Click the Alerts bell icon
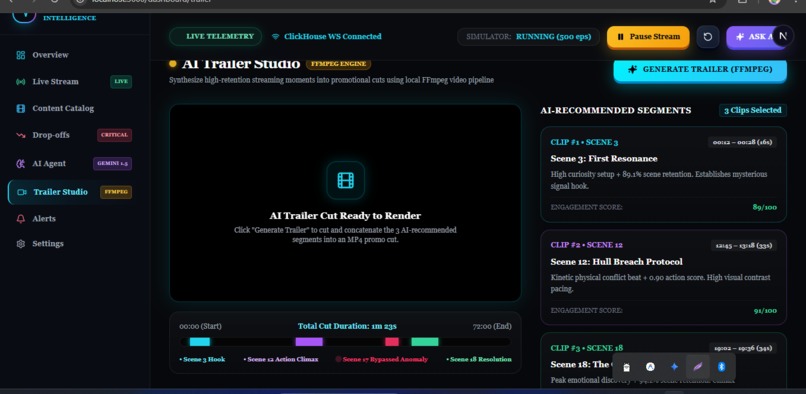The width and height of the screenshot is (806, 394). click(21, 219)
